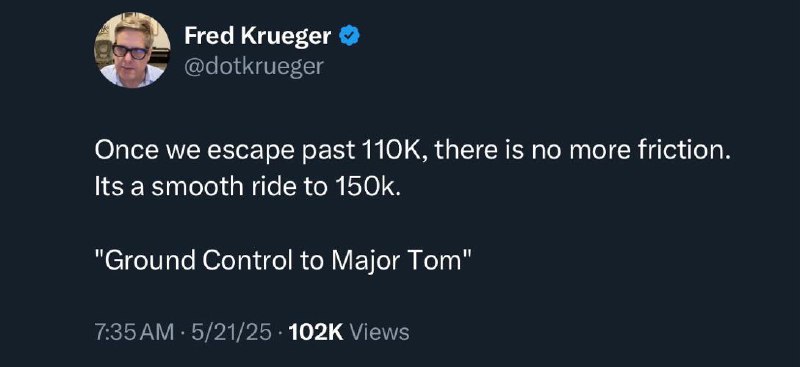
Task: Click the 150k figure in the tweet
Action: click(x=364, y=188)
